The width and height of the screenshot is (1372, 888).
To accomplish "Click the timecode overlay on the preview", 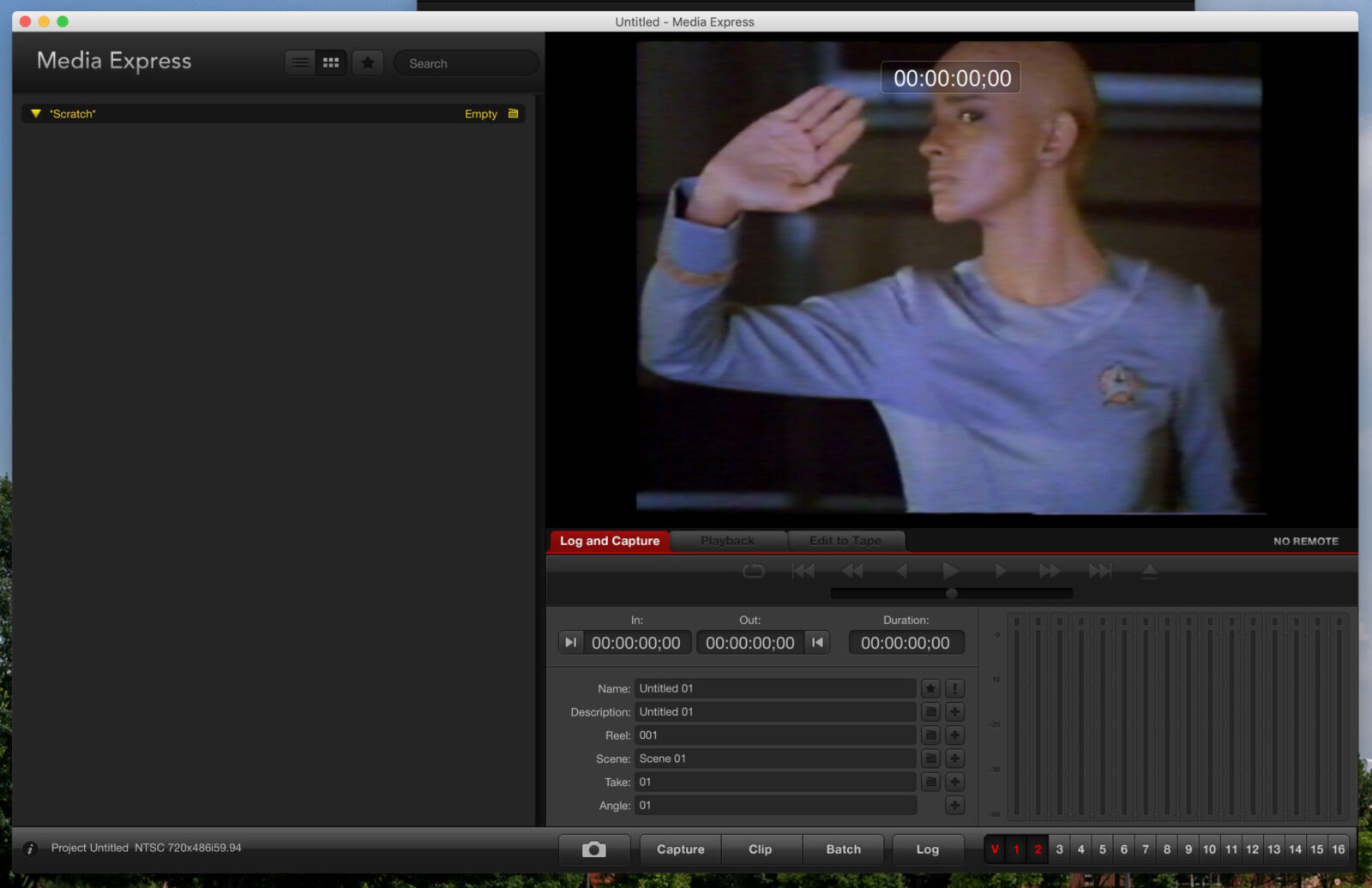I will point(952,78).
